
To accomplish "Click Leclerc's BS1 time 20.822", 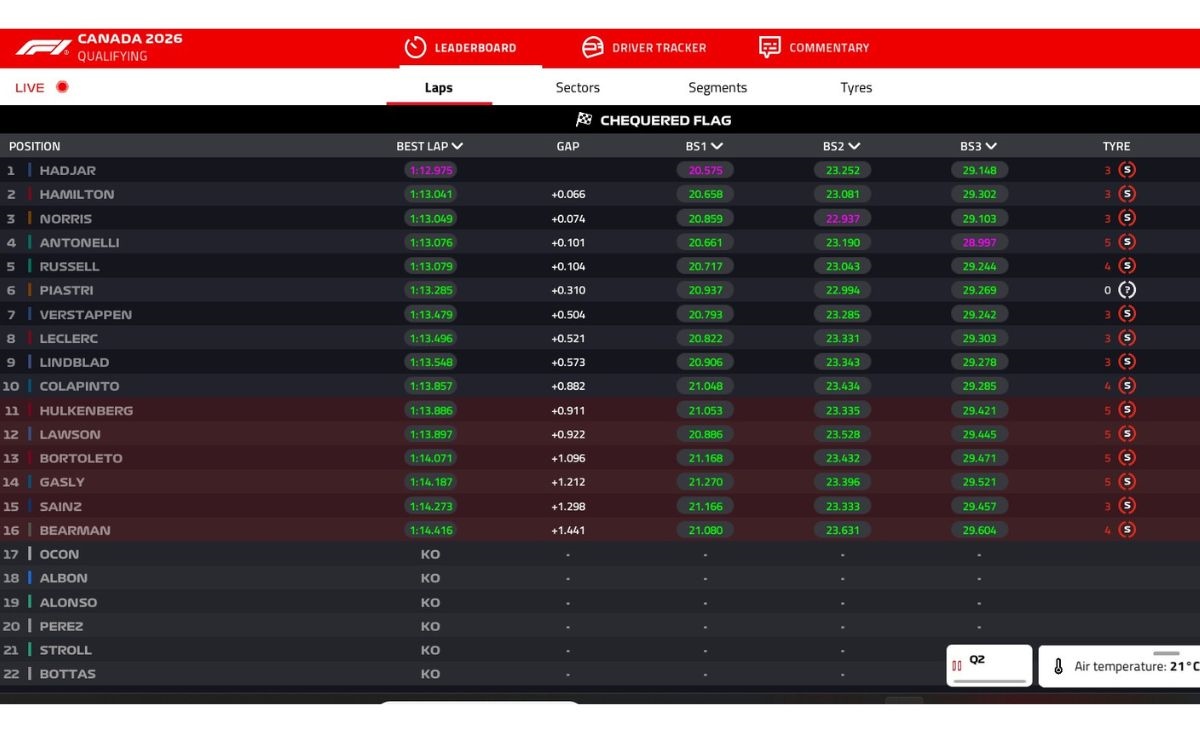I will (x=705, y=338).
